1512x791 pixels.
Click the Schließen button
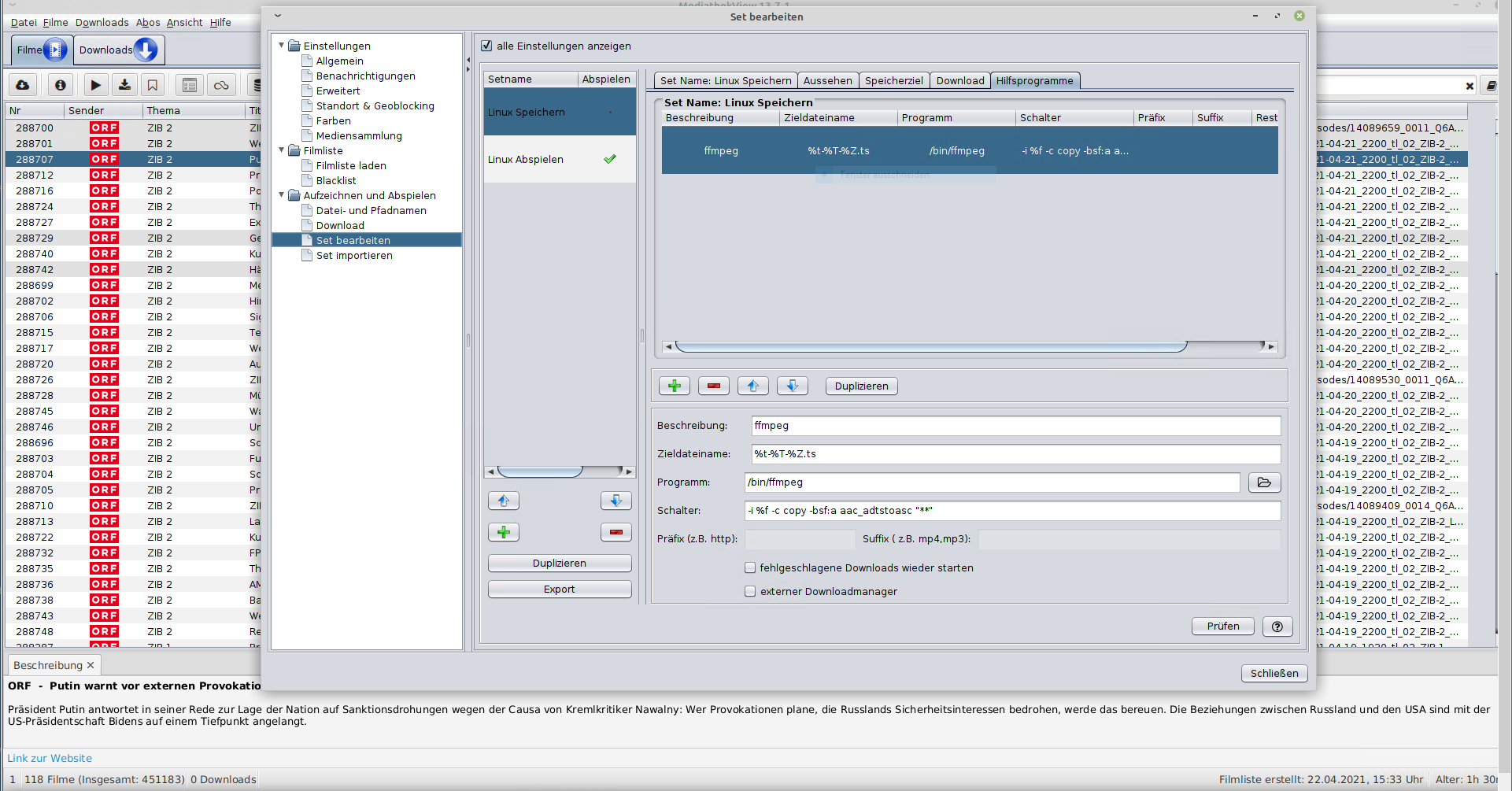coord(1274,673)
